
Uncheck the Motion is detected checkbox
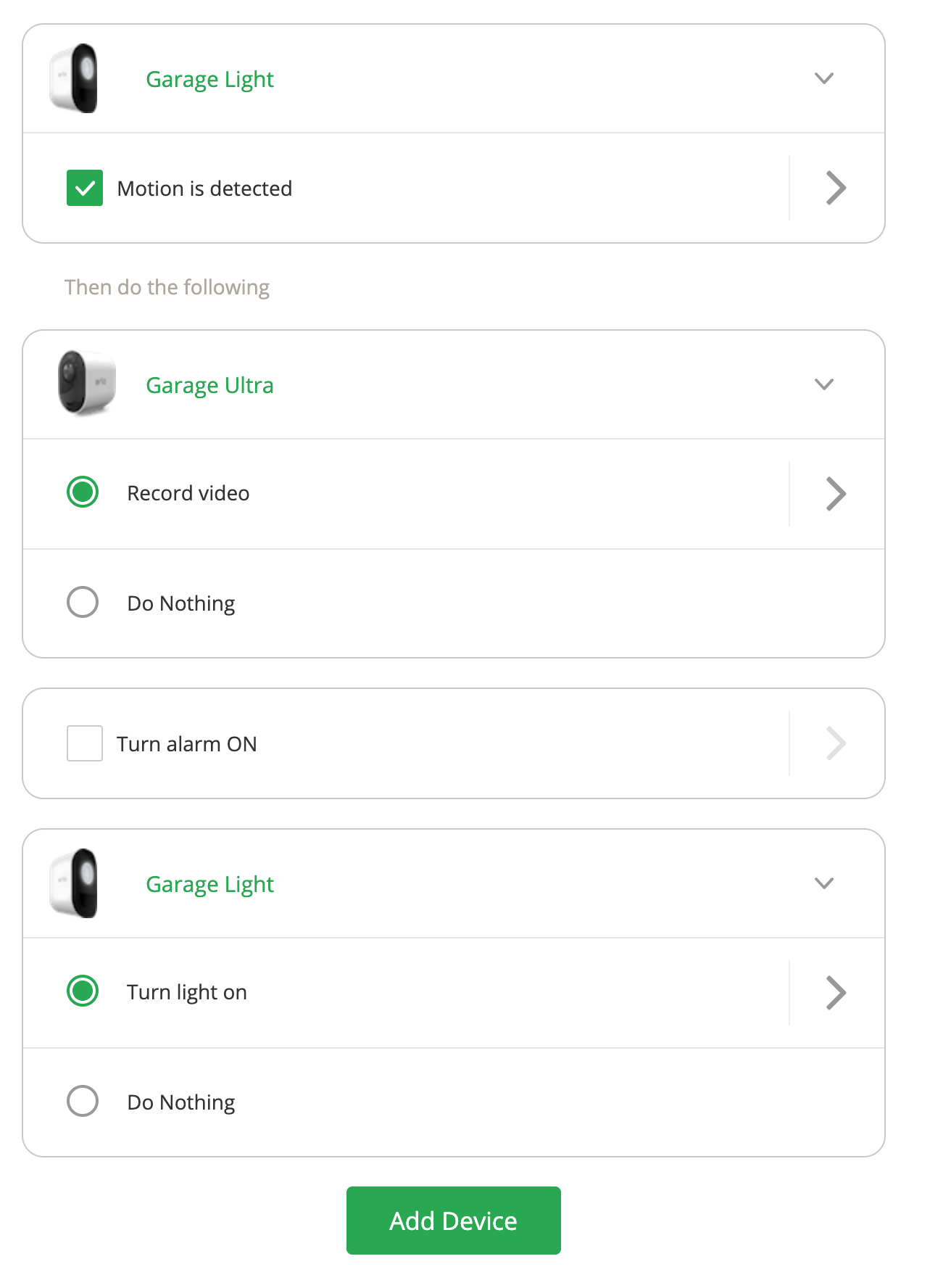pyautogui.click(x=85, y=188)
